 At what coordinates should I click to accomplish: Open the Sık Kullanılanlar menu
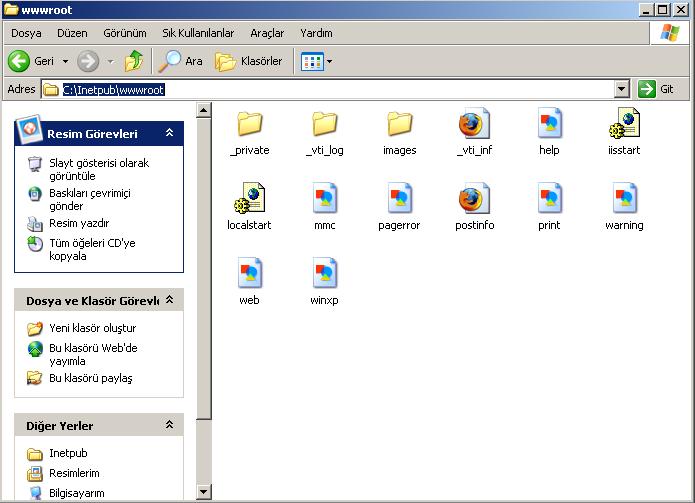point(198,33)
